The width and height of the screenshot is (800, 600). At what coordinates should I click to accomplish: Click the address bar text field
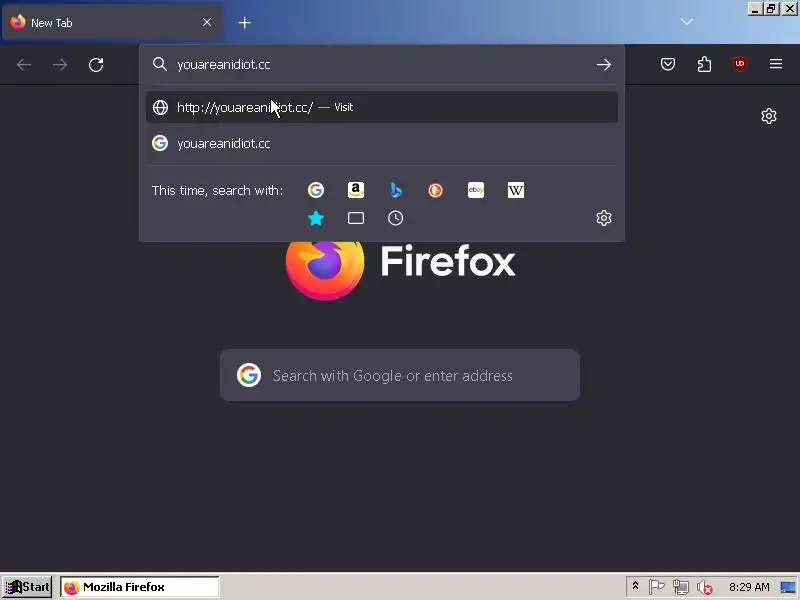pos(383,65)
